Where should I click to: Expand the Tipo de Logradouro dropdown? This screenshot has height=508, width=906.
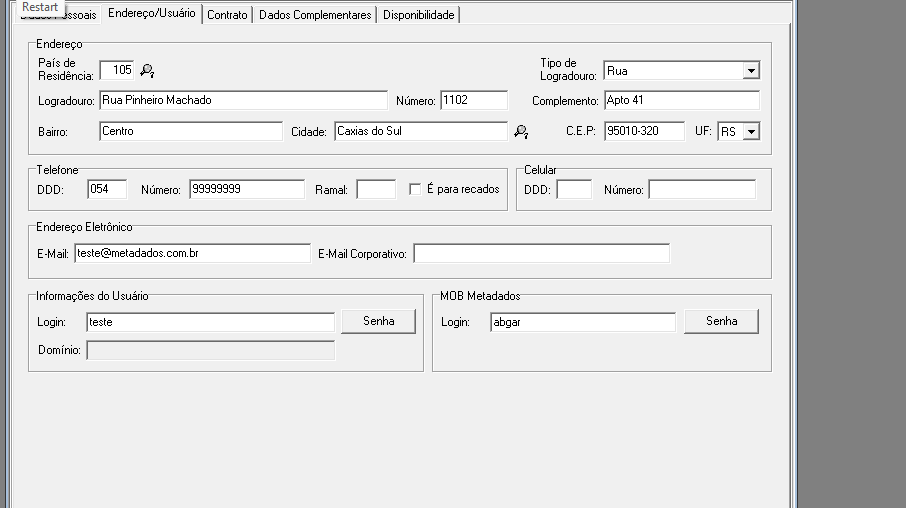pyautogui.click(x=751, y=71)
